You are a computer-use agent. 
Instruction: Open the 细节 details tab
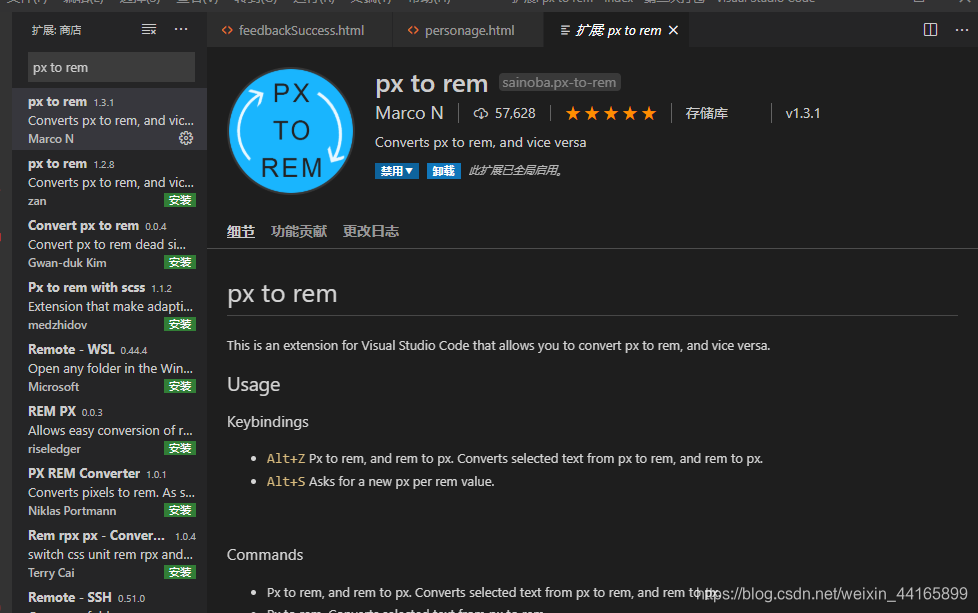tap(241, 232)
